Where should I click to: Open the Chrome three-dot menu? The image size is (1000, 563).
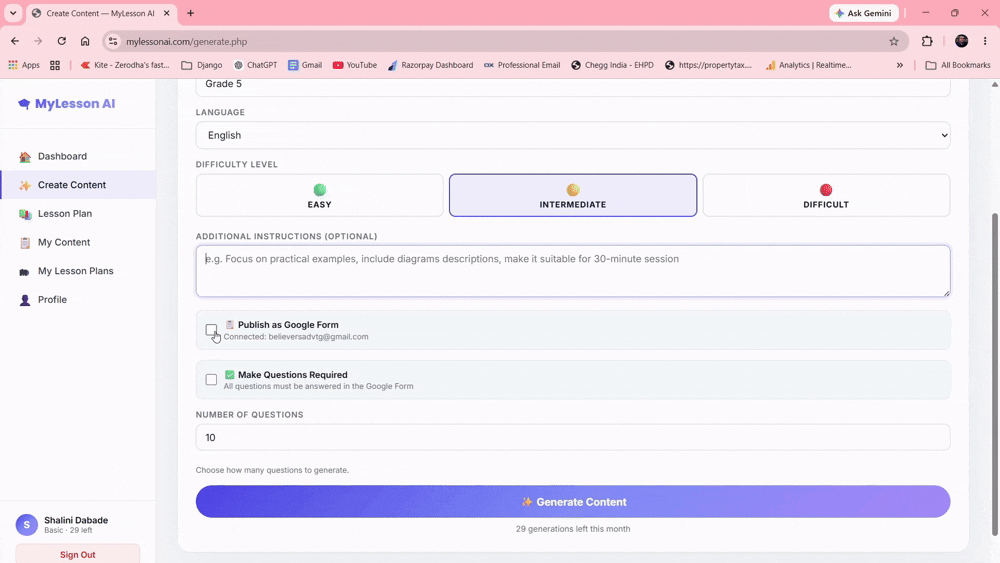[x=985, y=41]
